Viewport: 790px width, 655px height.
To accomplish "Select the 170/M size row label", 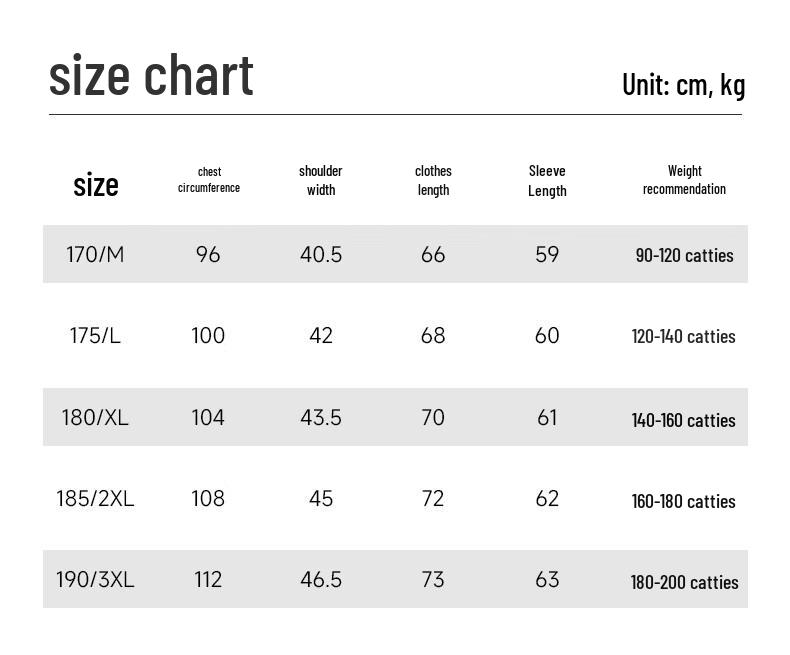I will [95, 254].
